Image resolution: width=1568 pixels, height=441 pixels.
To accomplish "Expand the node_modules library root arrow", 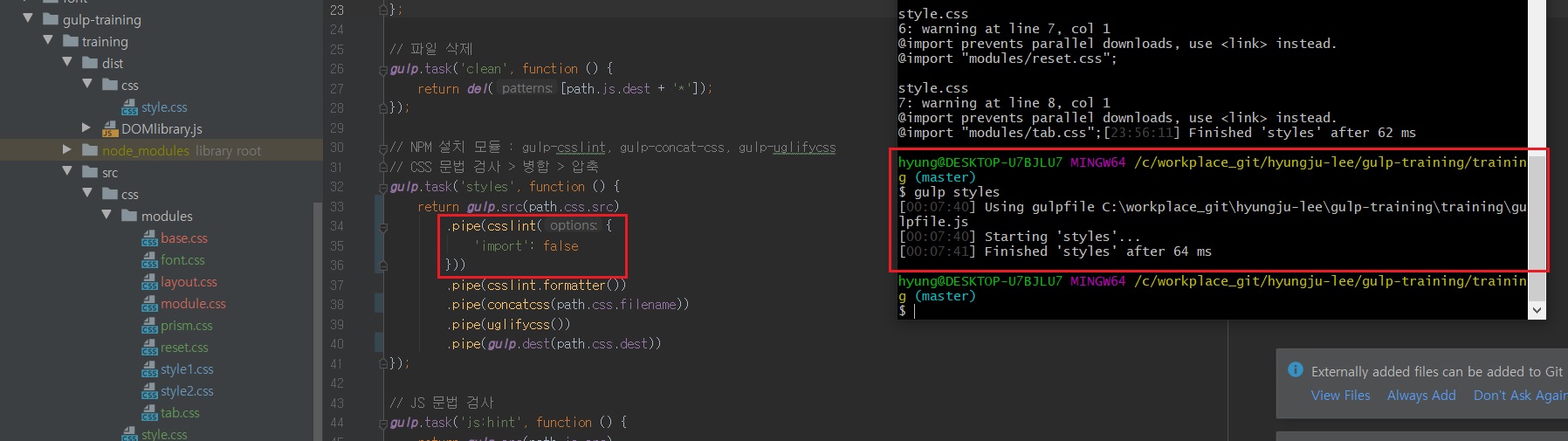I will (67, 150).
